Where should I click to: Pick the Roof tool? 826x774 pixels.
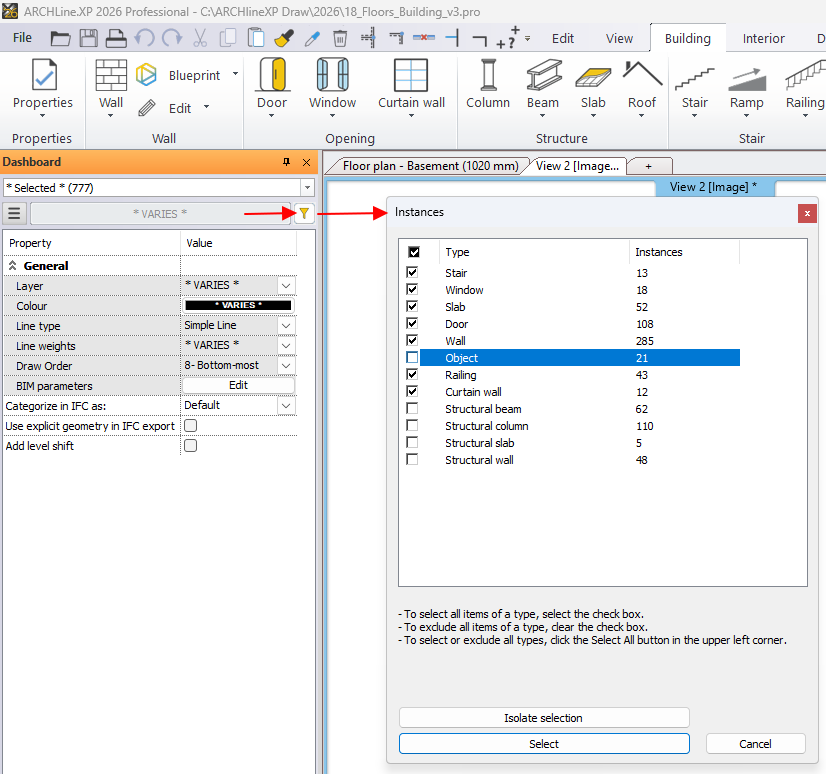click(x=642, y=77)
